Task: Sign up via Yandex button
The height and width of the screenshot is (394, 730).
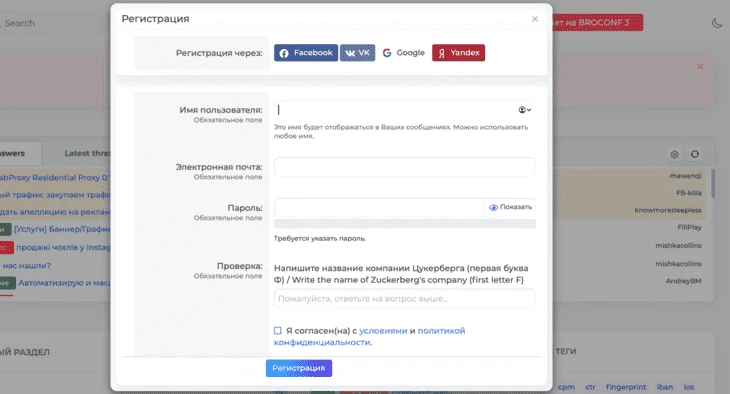Action: [459, 53]
